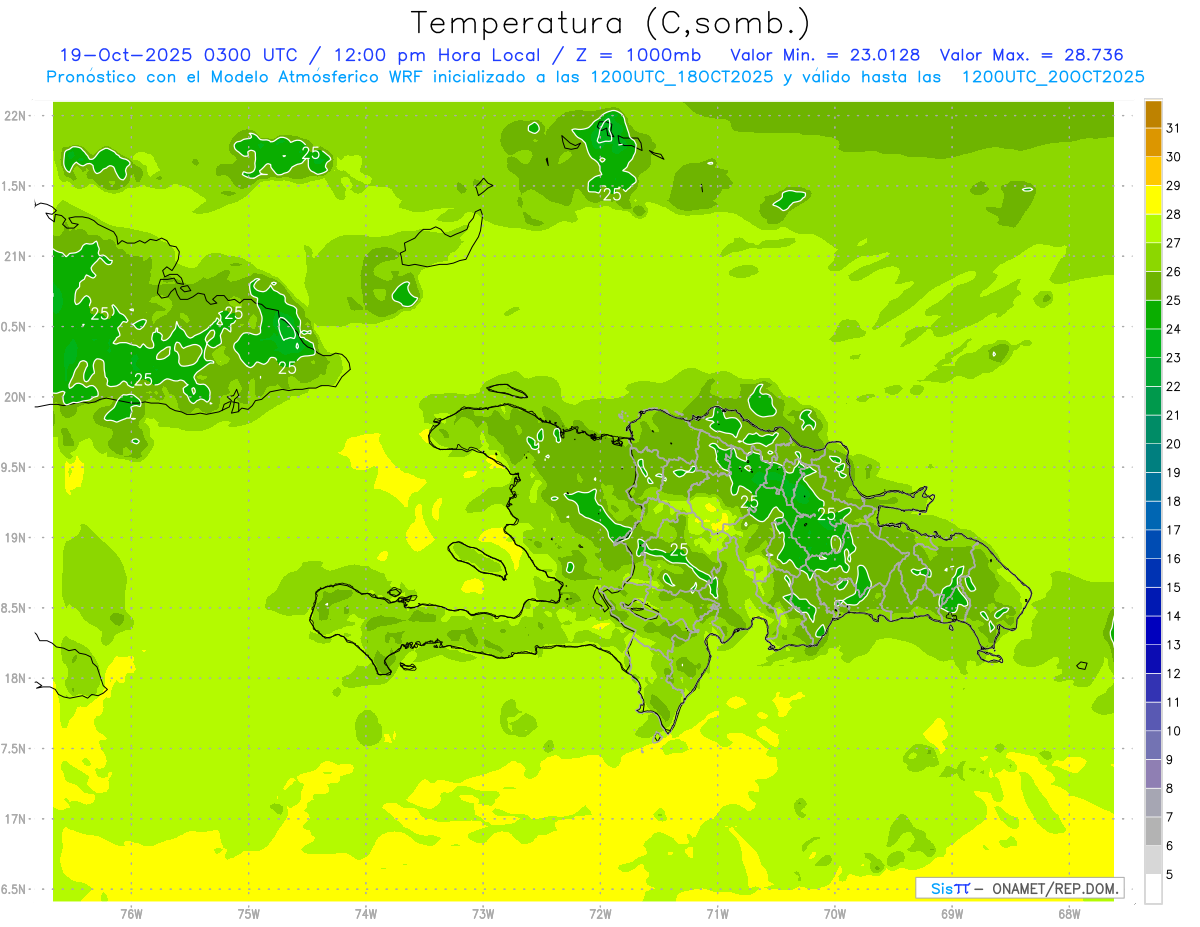Click the purple swatch between 8 and 9
This screenshot has height=927, width=1200.
pos(1153,774)
